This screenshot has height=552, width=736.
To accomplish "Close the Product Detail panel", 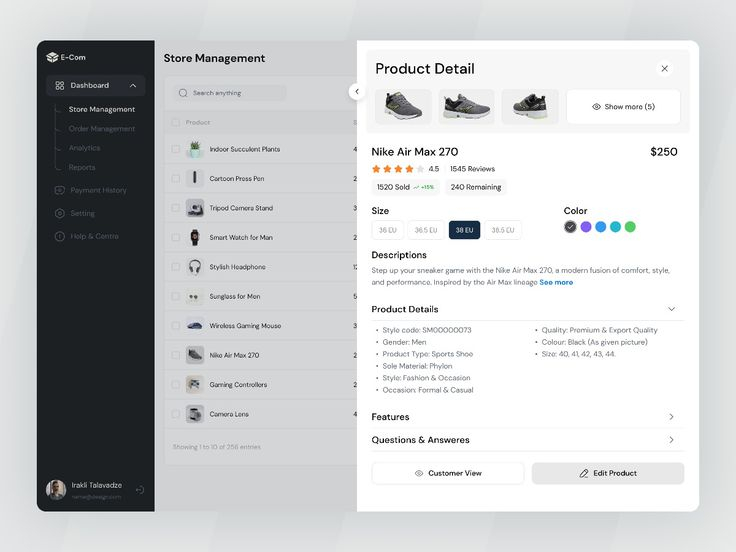I will click(665, 69).
